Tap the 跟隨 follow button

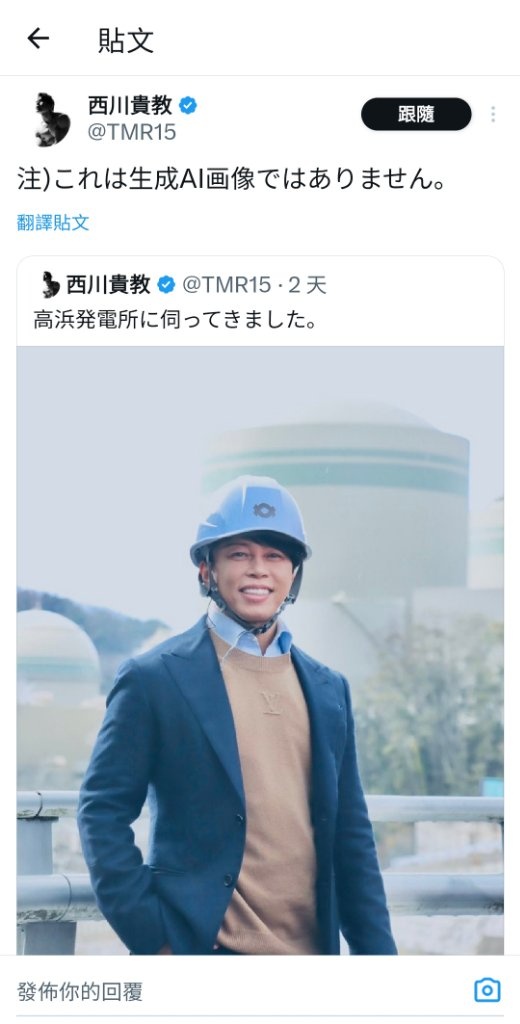point(416,114)
